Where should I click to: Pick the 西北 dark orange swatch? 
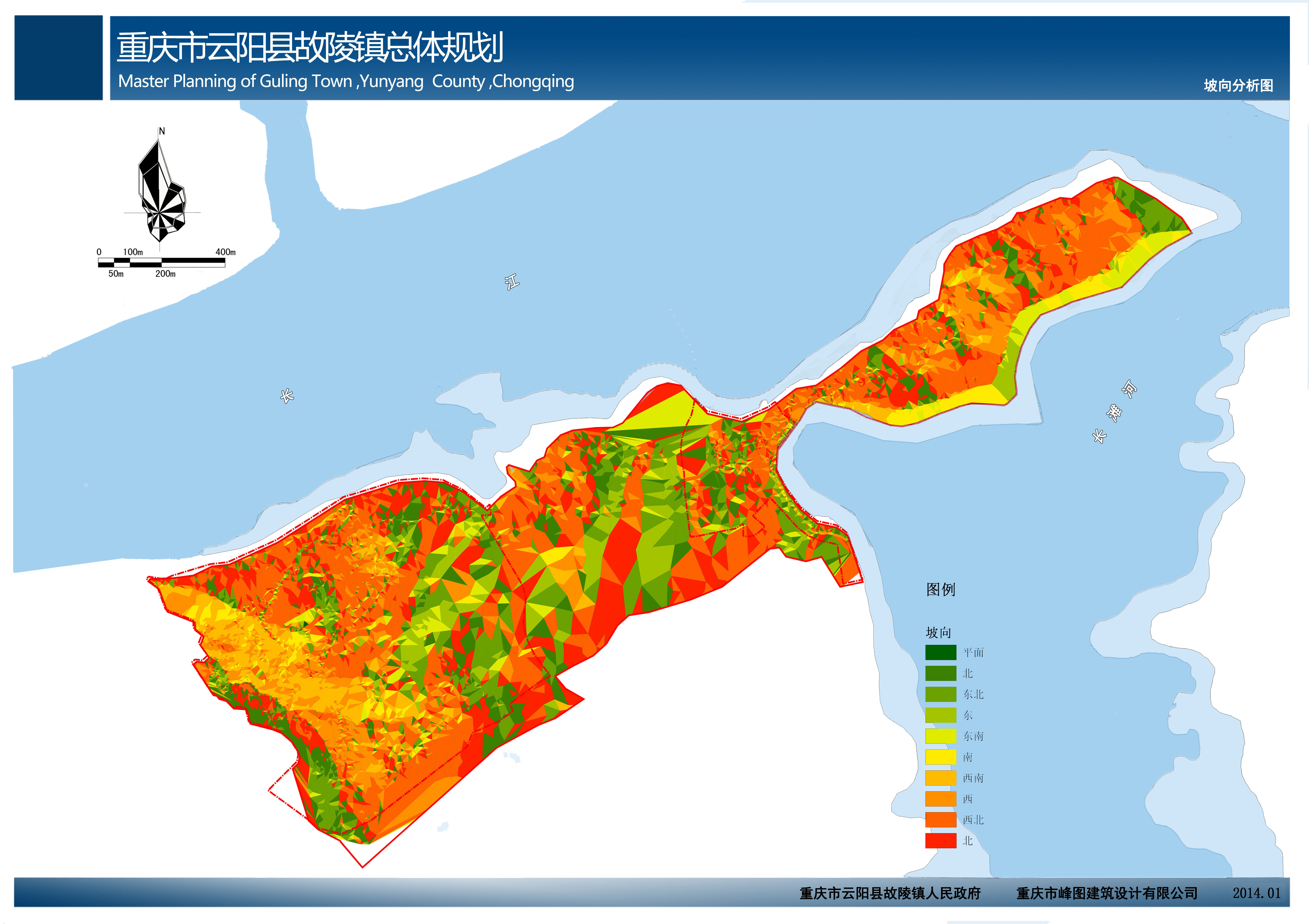point(941,820)
